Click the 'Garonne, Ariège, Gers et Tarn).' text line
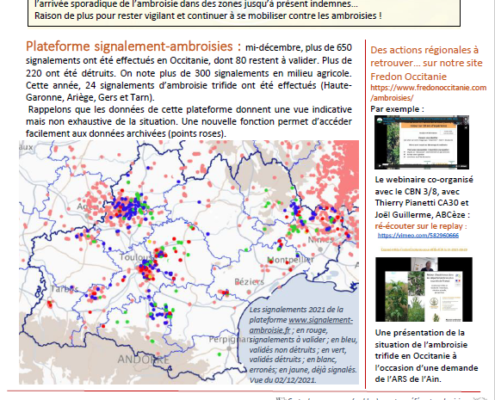 [90, 98]
